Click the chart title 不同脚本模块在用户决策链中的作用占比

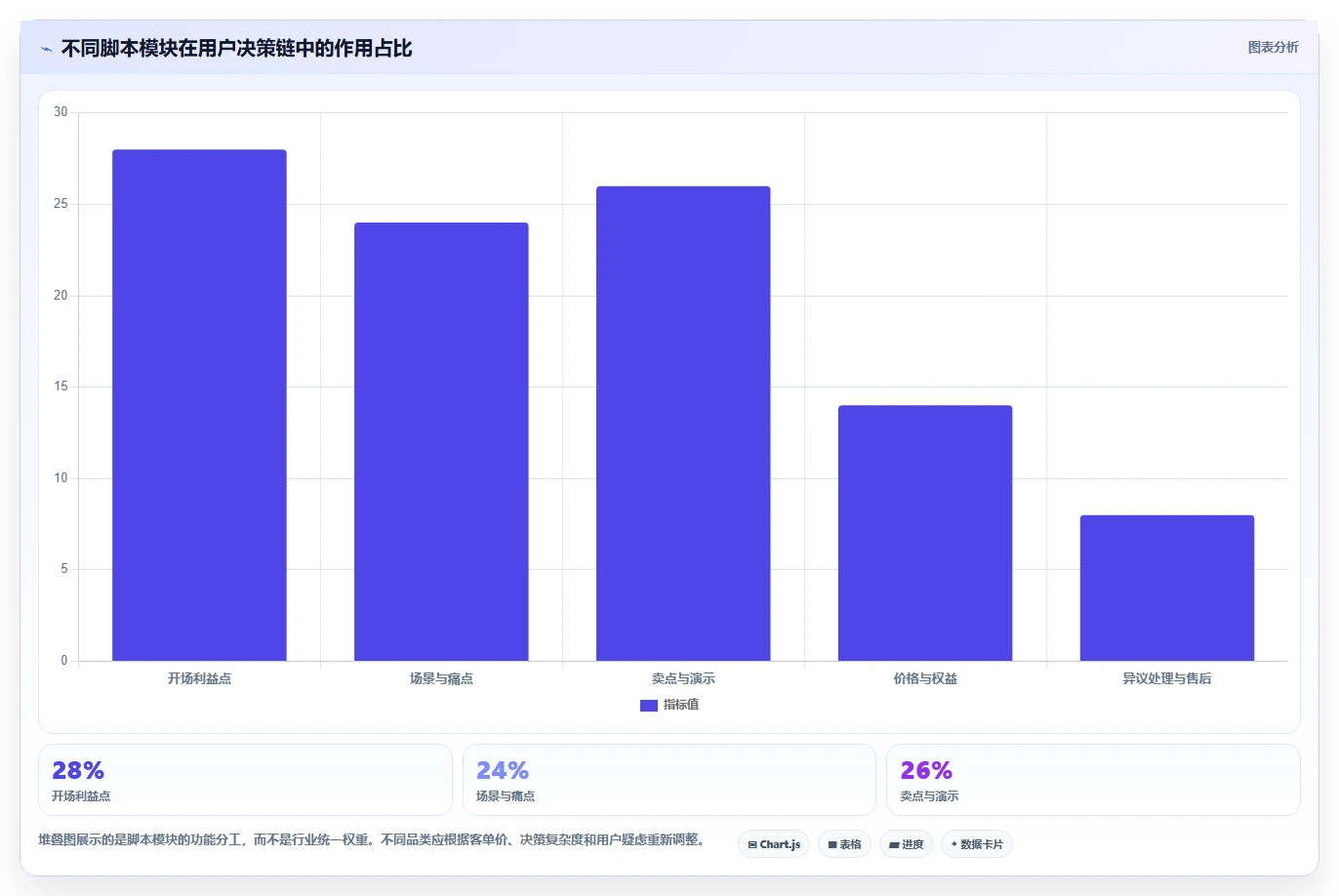(x=236, y=49)
